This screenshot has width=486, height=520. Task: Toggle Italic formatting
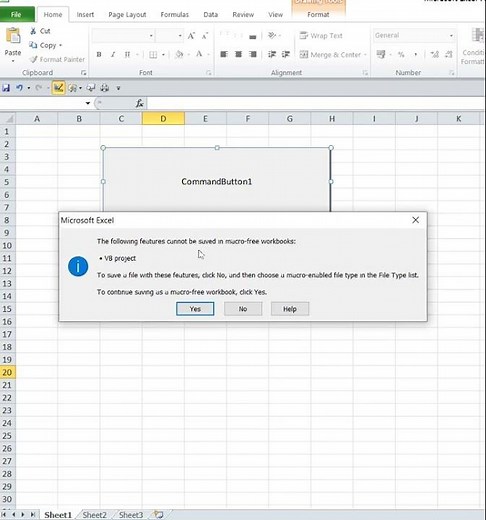(113, 54)
